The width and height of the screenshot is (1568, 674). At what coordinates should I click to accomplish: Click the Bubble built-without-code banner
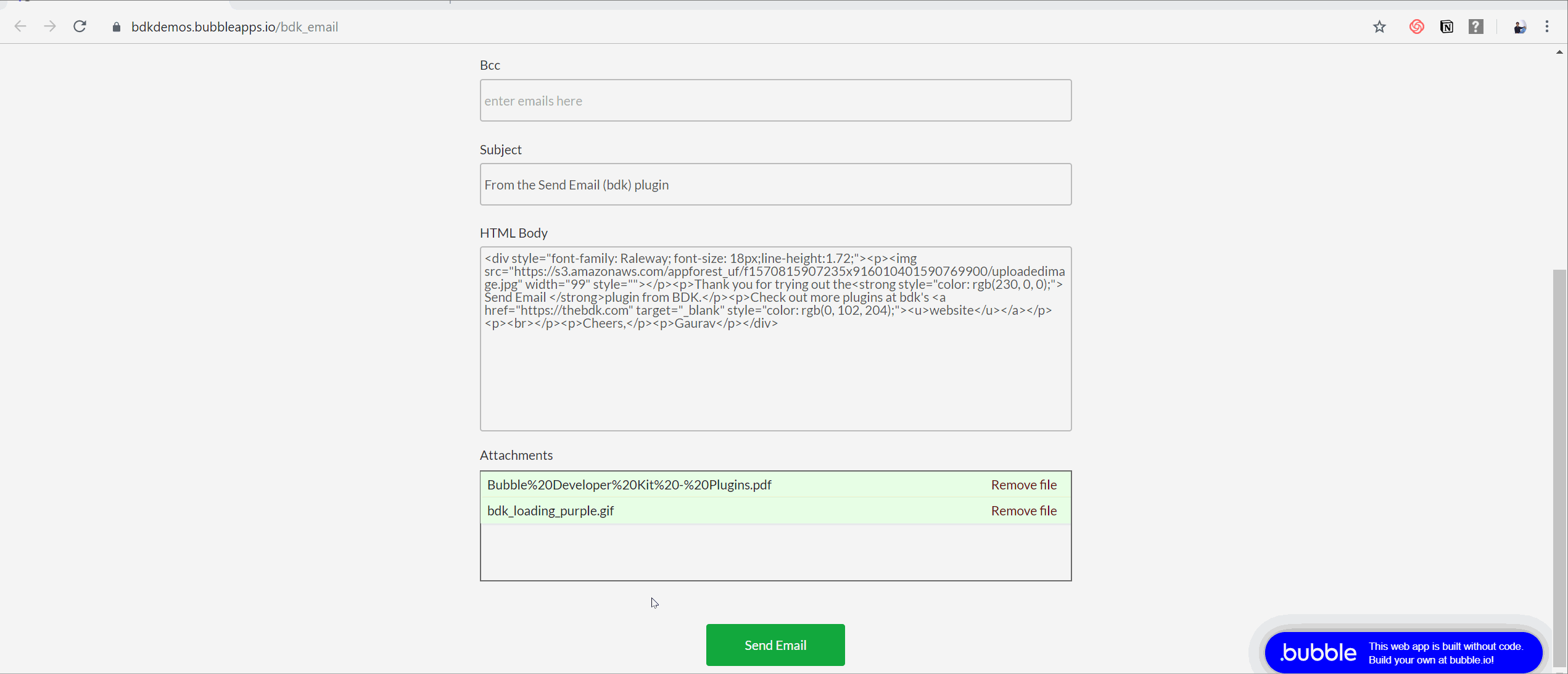pyautogui.click(x=1403, y=652)
